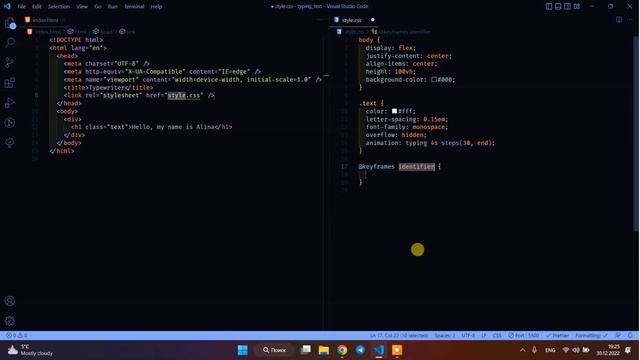640x360 pixels.
Task: Open Telegram from the taskbar
Action: click(360, 350)
